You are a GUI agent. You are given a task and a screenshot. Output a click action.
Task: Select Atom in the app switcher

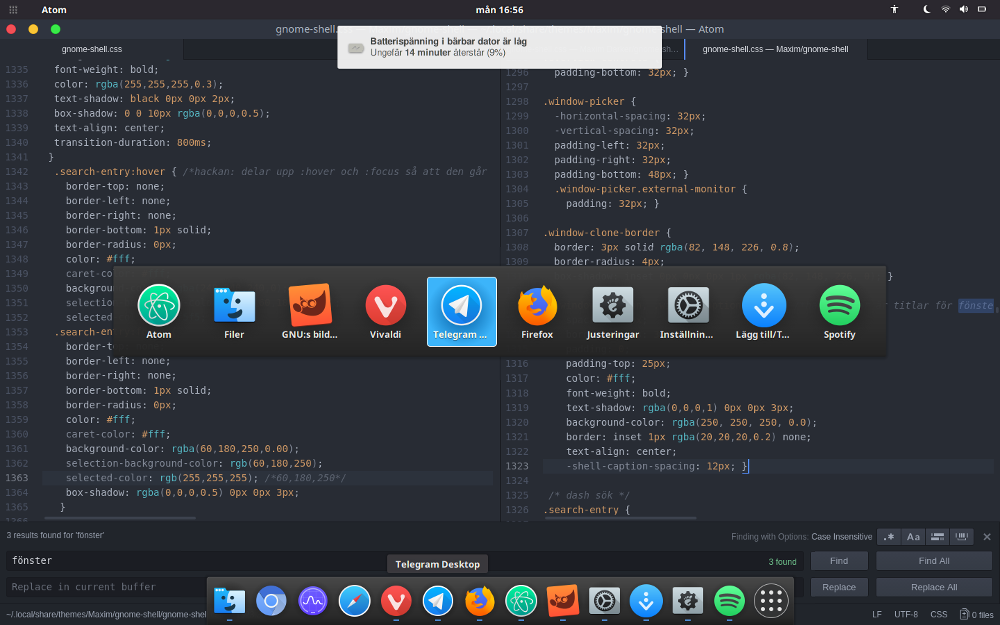click(x=159, y=312)
